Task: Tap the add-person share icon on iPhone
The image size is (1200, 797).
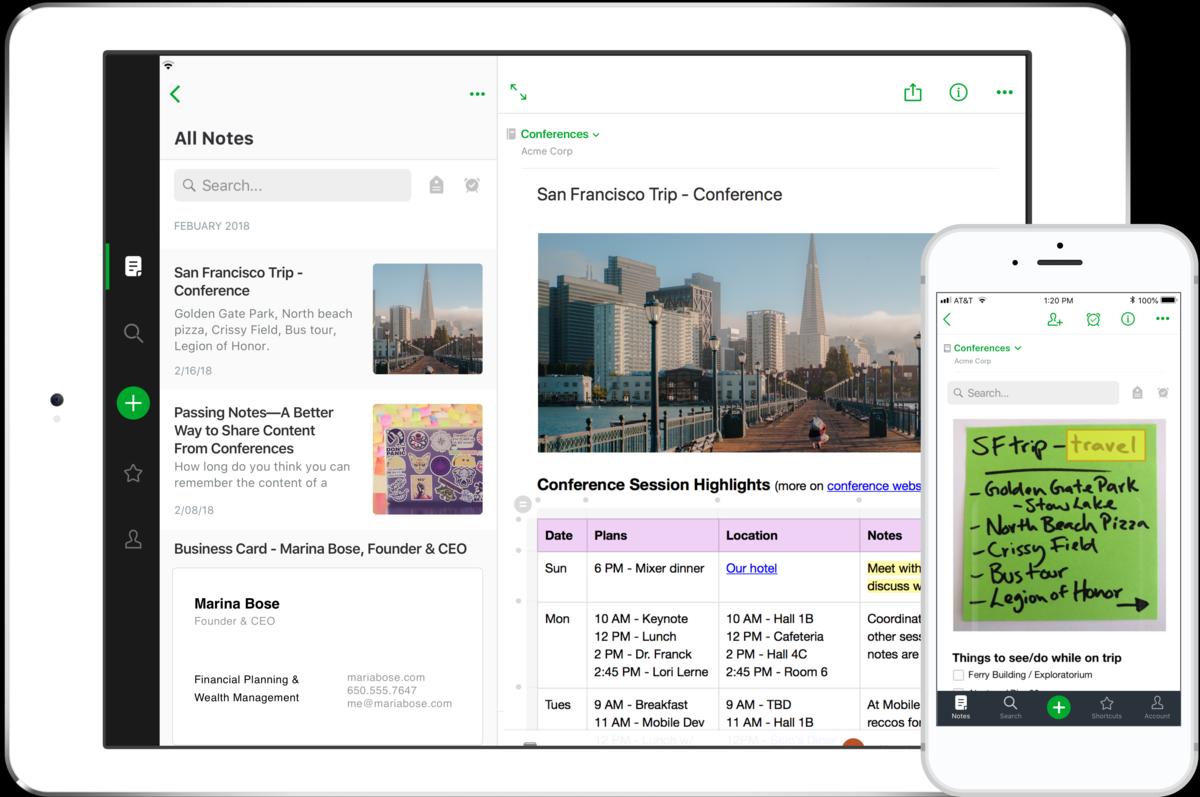Action: click(x=1055, y=319)
